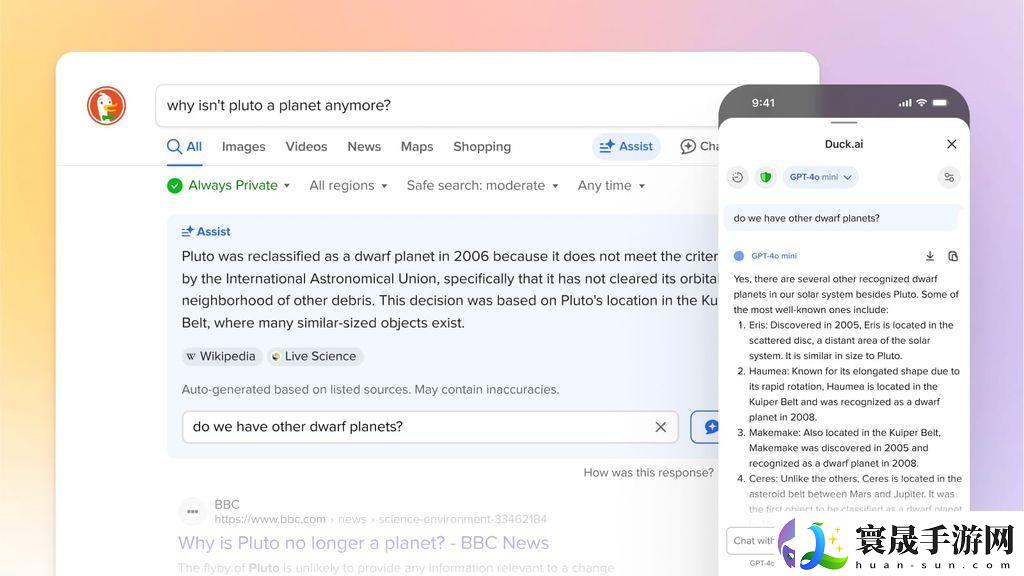
Task: Download the GPT-4o mini response
Action: click(x=930, y=256)
